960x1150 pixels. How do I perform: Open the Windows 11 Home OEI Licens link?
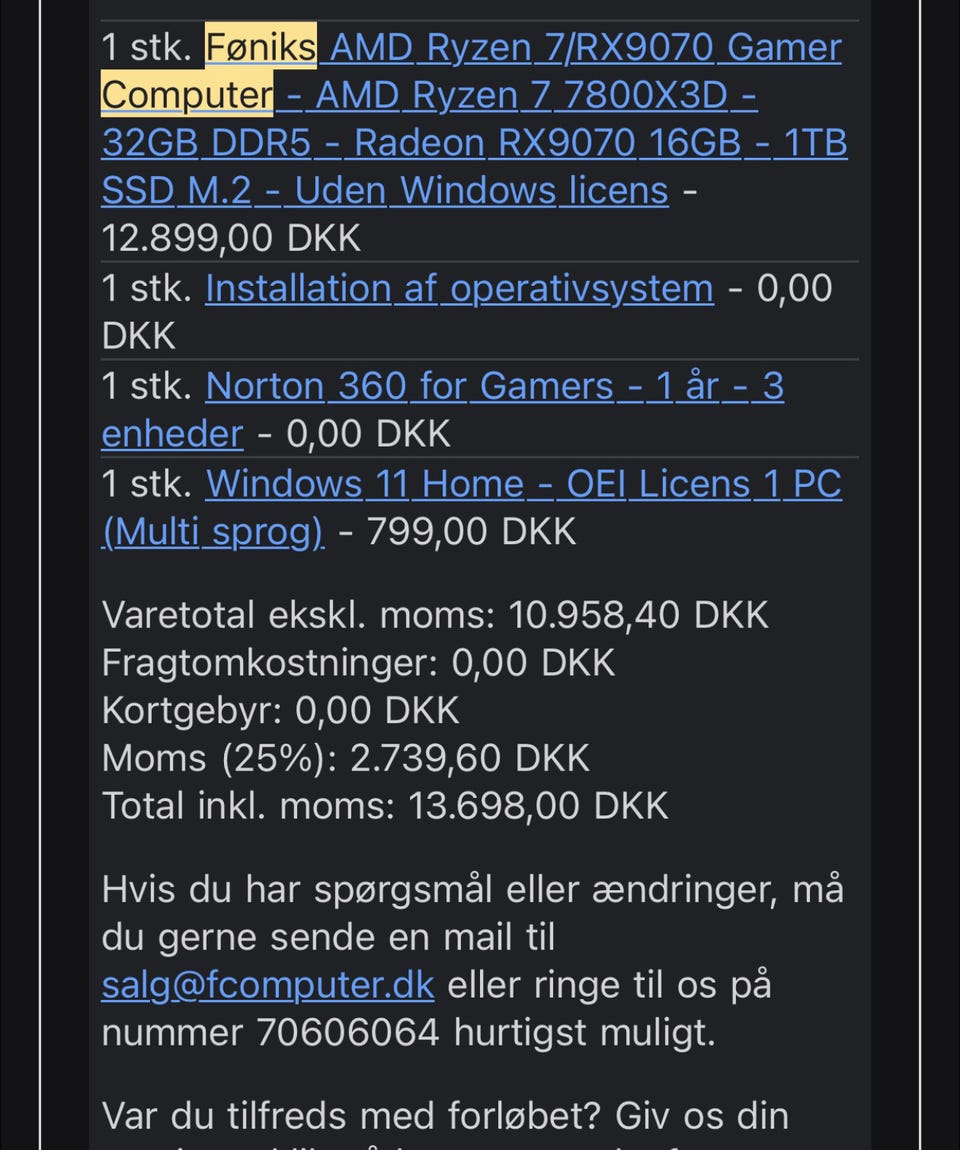(523, 484)
